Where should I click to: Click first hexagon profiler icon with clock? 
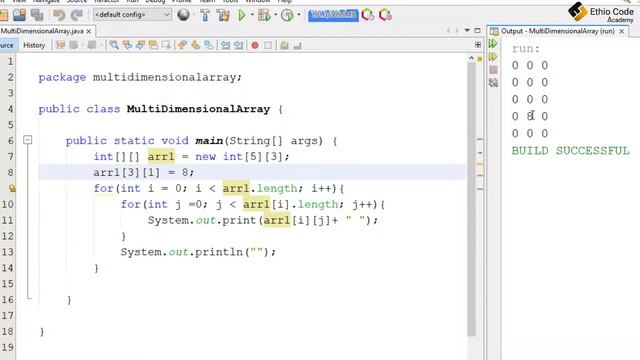point(368,16)
